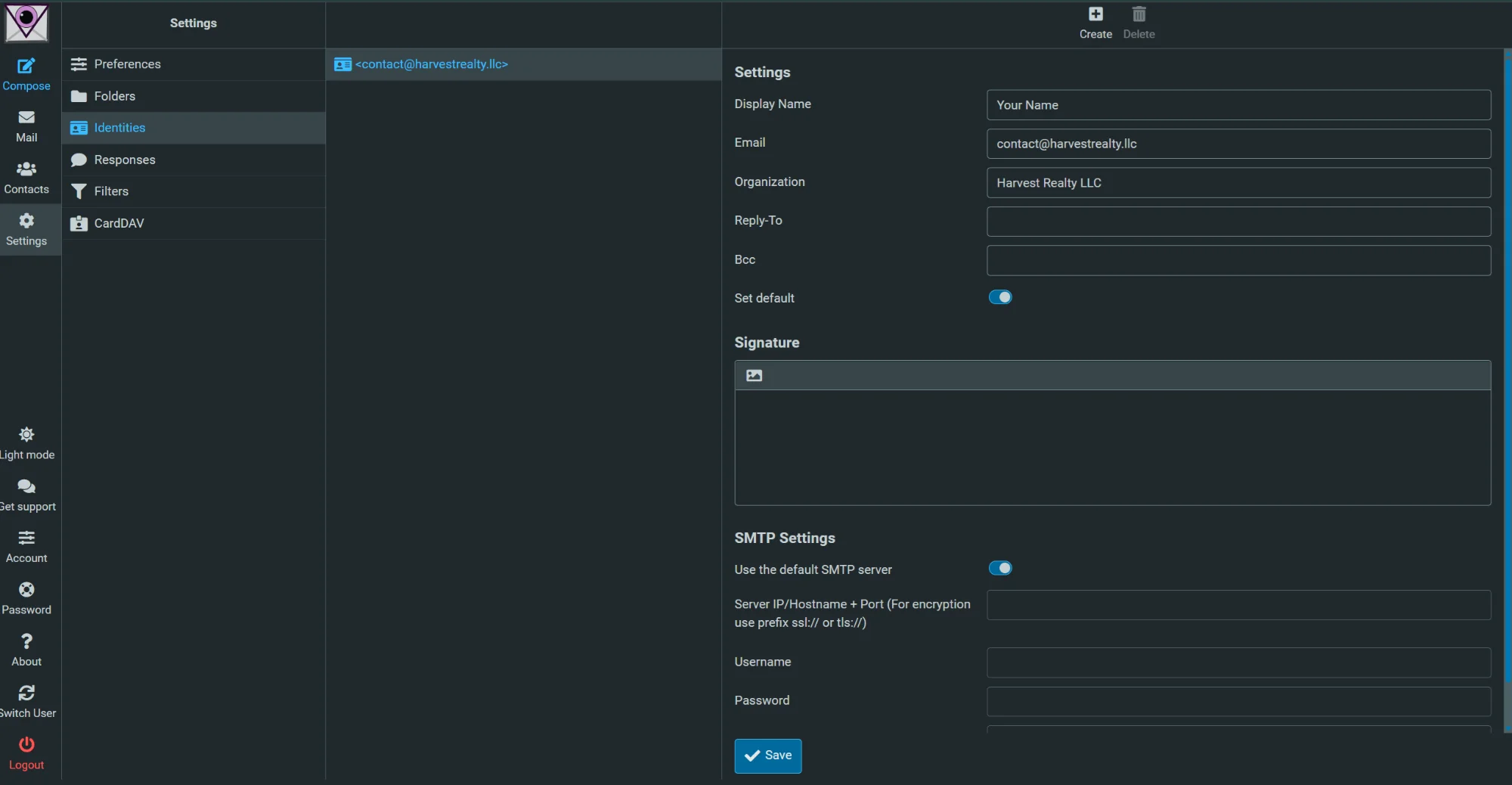Select contact@harvestrealty.llc identity entry
Viewport: 1512px width, 785px height.
tap(432, 64)
